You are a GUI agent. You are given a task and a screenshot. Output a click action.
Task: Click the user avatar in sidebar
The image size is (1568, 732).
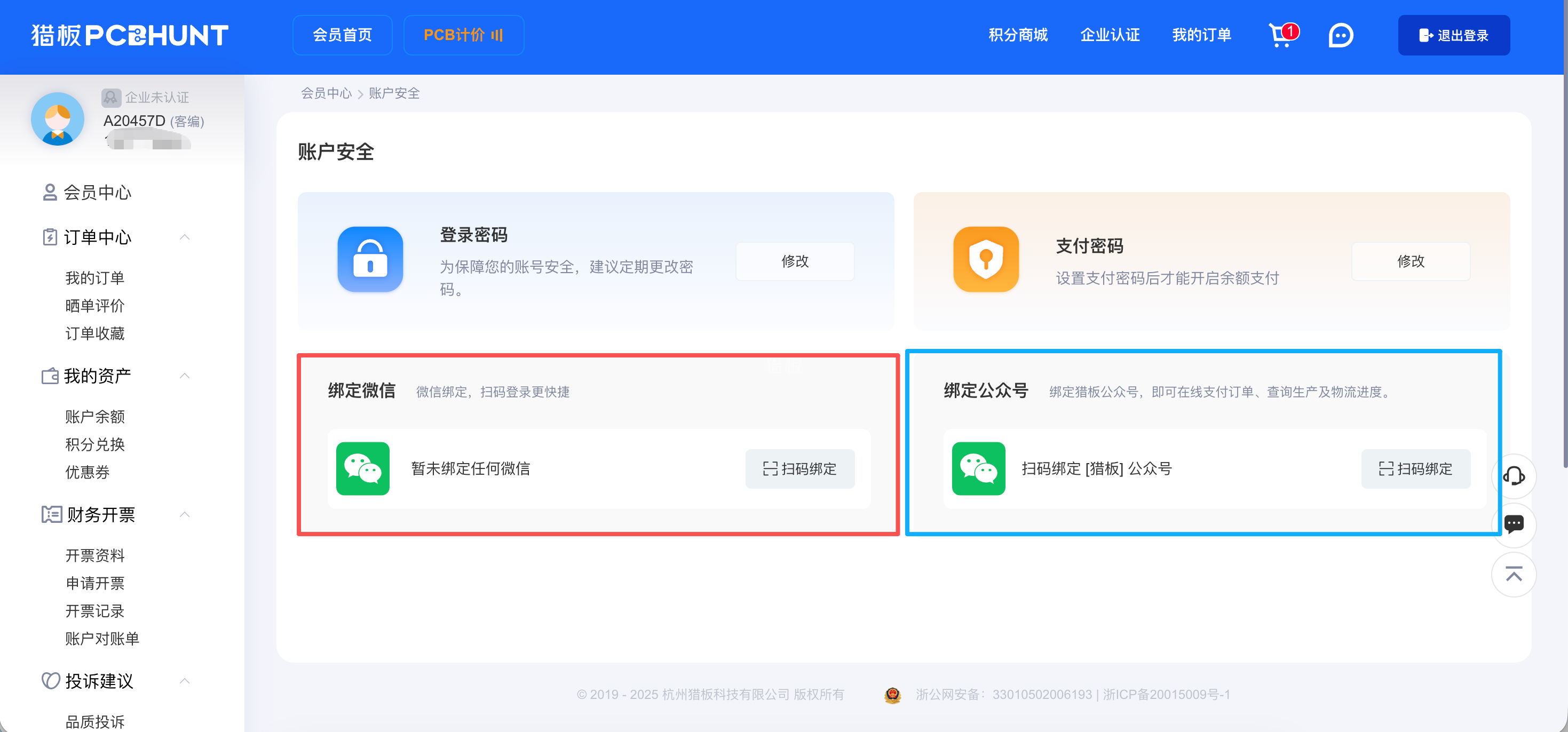[x=57, y=120]
